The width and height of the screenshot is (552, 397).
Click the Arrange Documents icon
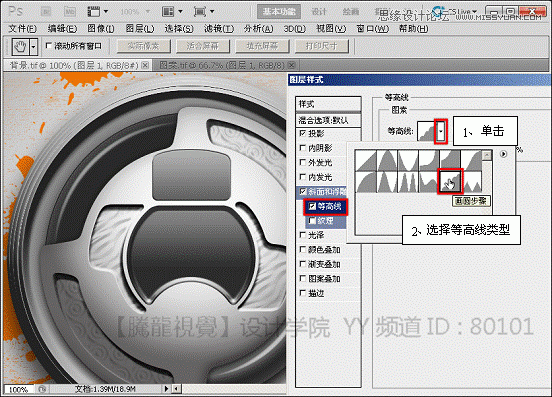click(168, 12)
